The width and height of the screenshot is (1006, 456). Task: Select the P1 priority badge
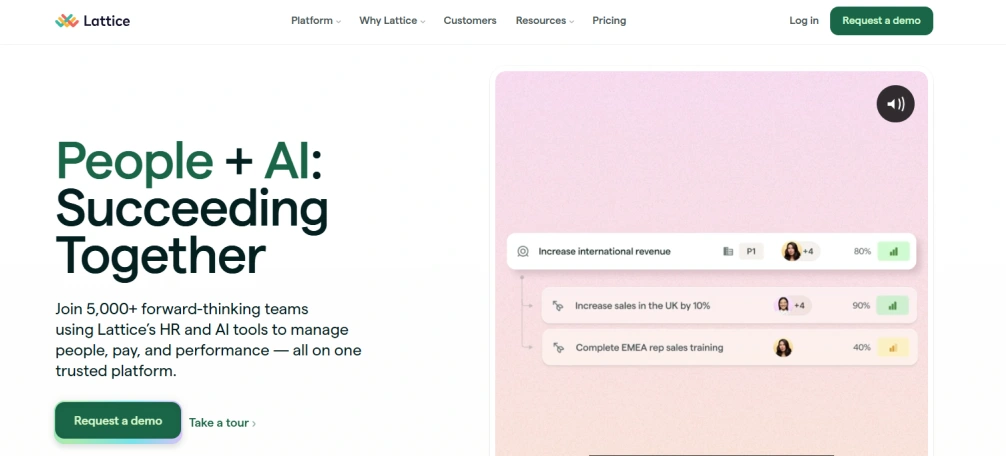coord(751,251)
